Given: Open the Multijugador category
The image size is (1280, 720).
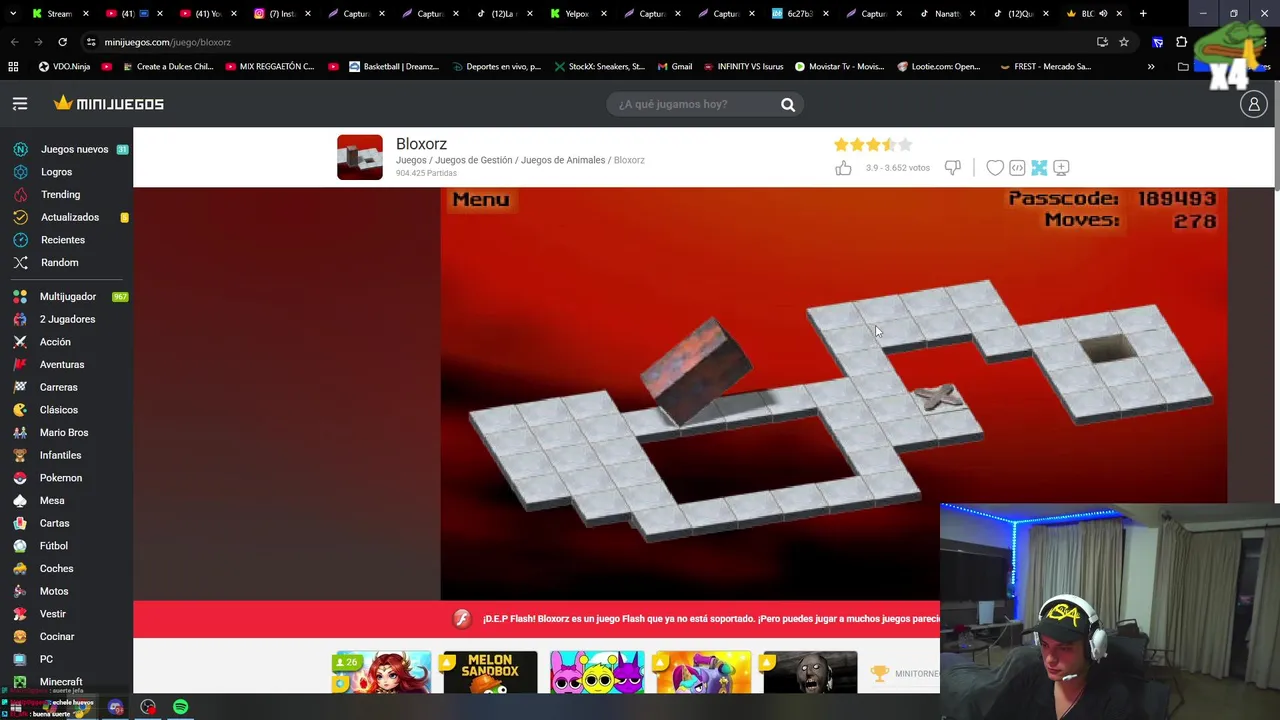Looking at the screenshot, I should (66, 297).
